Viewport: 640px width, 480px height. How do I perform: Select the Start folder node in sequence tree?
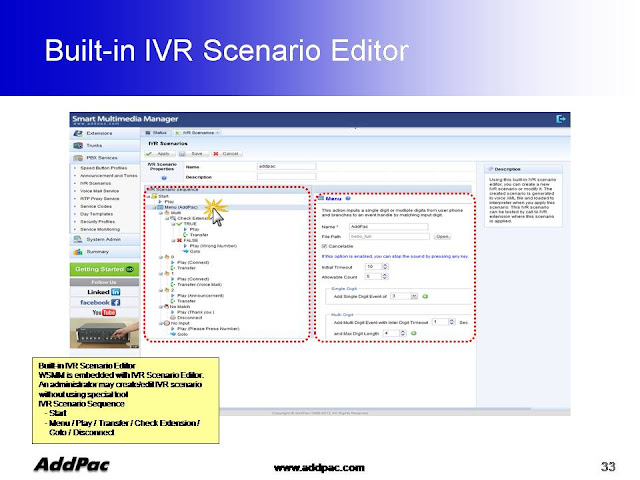pos(160,196)
